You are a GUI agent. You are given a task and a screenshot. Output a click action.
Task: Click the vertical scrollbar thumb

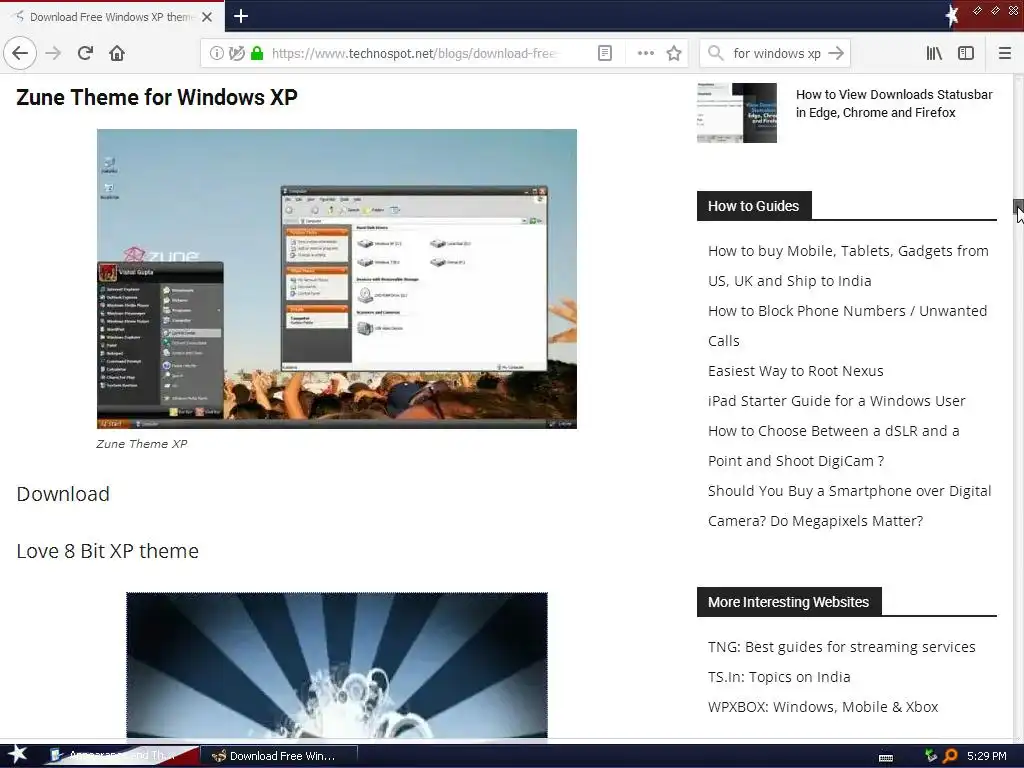click(1018, 206)
